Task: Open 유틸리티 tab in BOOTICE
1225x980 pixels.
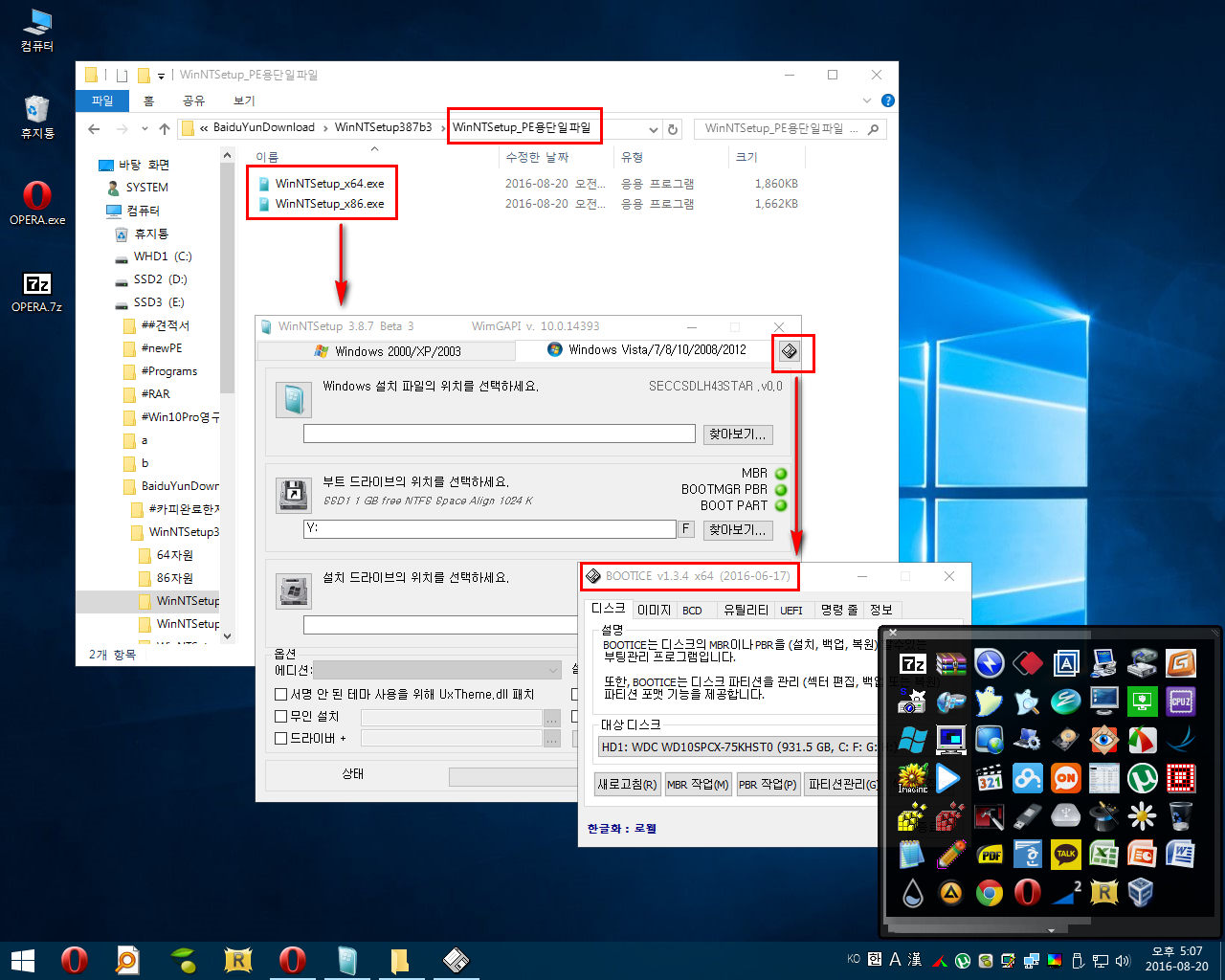Action: (746, 610)
